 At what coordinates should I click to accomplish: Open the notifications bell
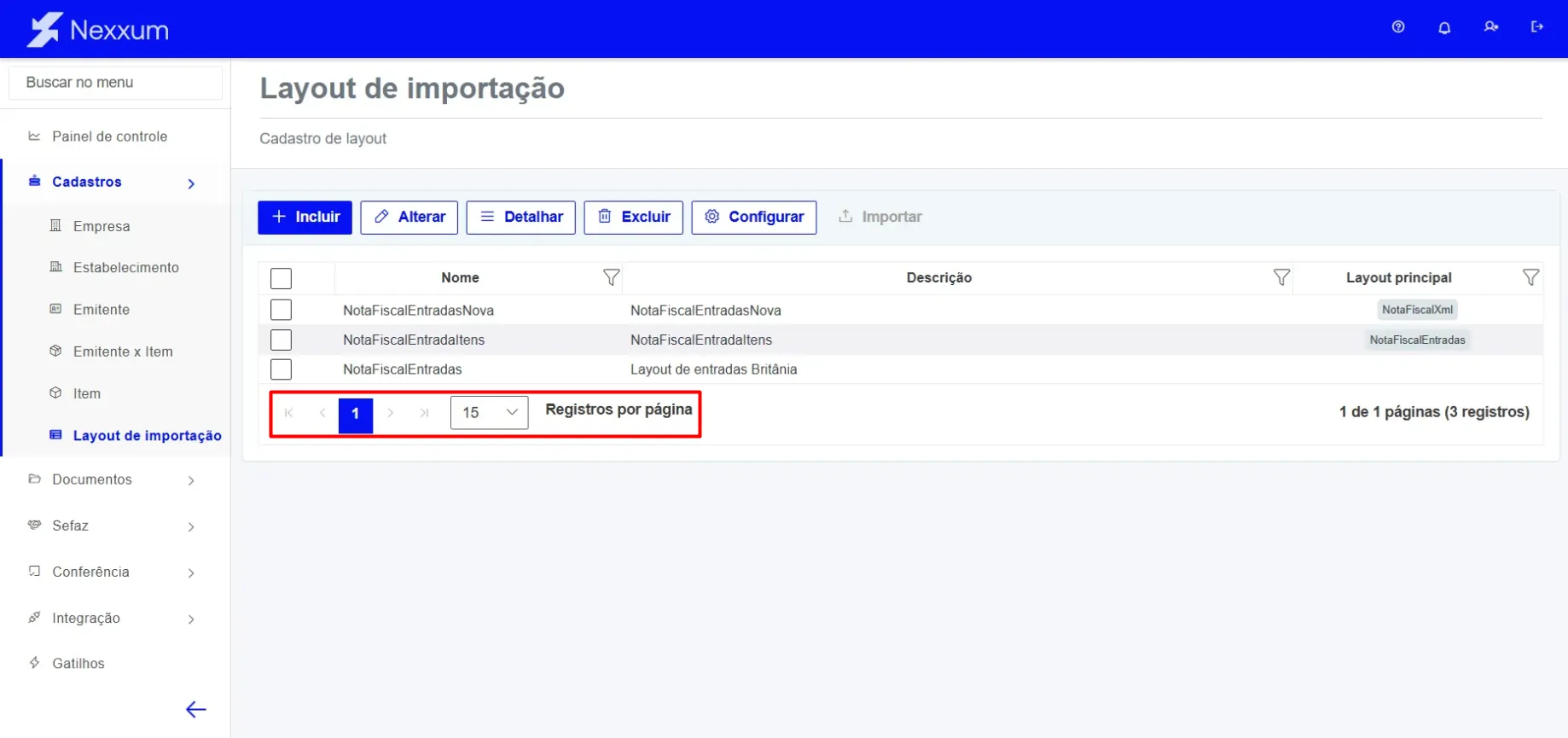1443,27
